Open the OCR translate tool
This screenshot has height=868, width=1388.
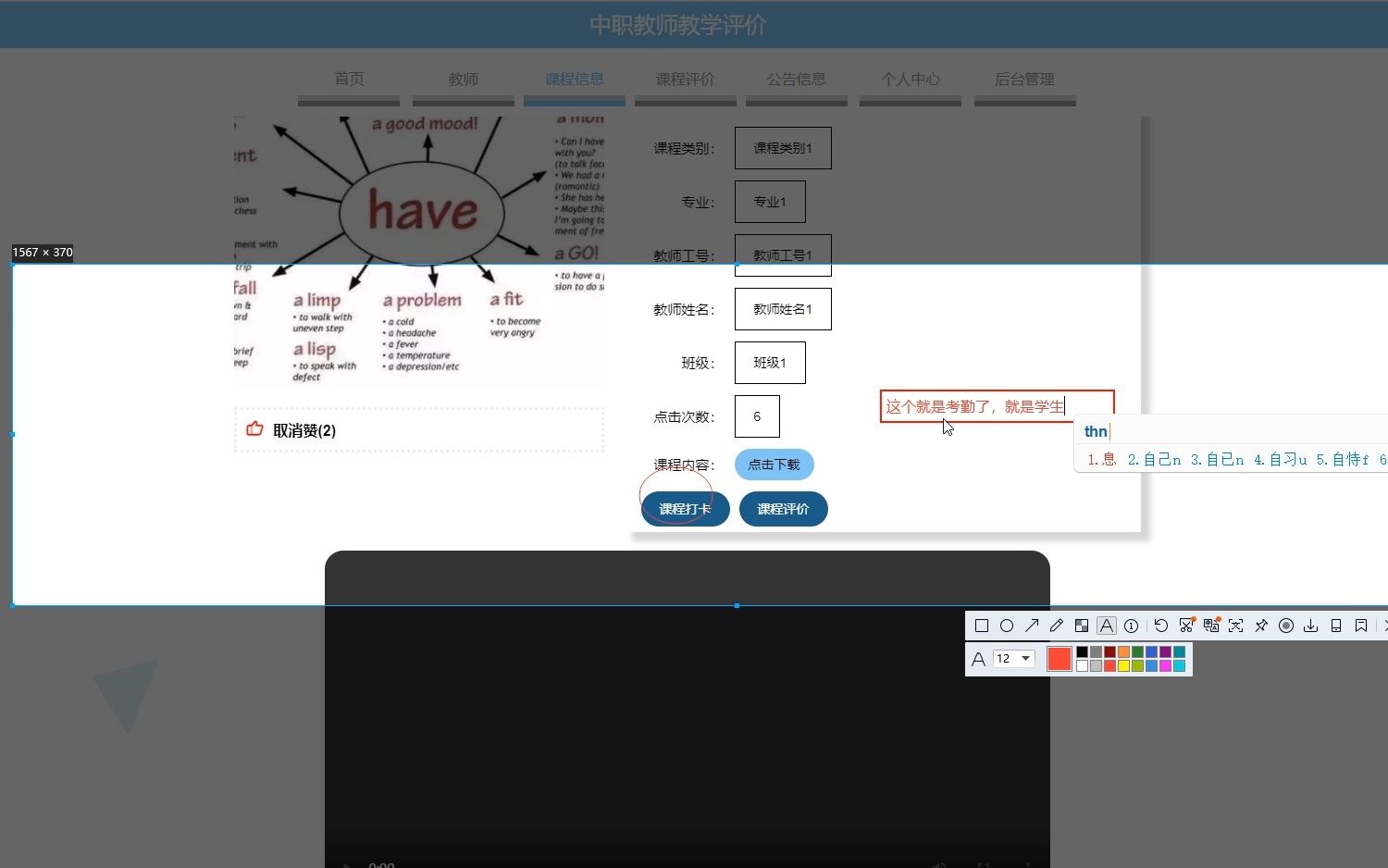point(1210,626)
